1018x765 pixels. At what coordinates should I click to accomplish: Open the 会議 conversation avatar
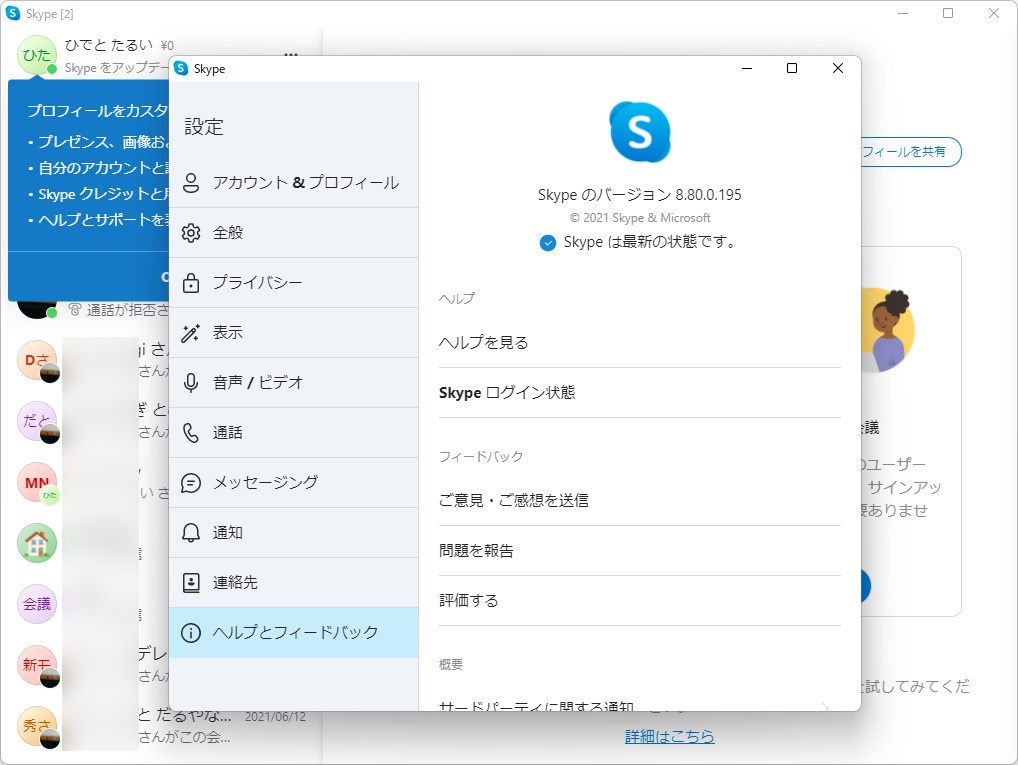click(37, 604)
